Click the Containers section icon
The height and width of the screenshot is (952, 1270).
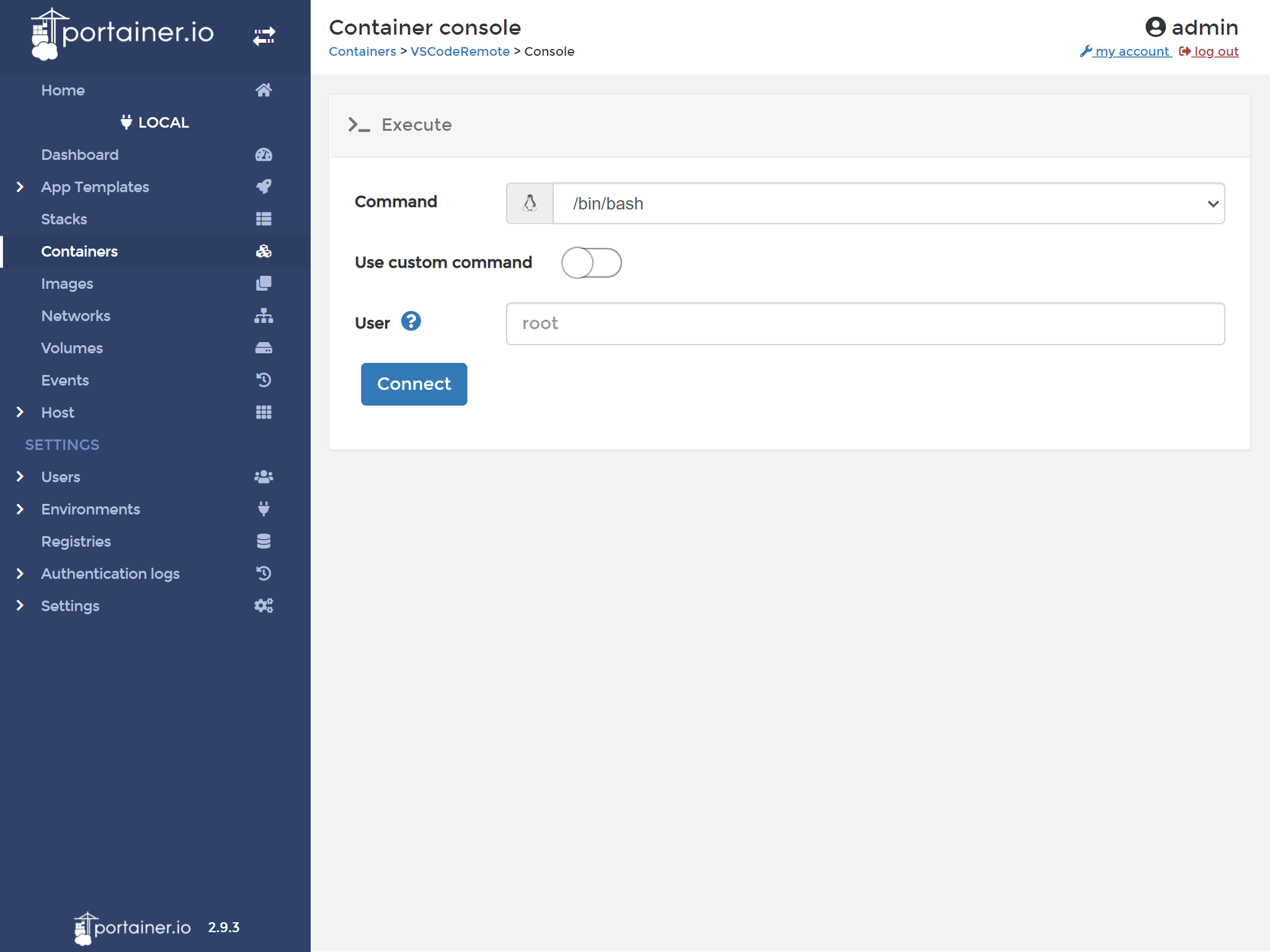click(262, 251)
